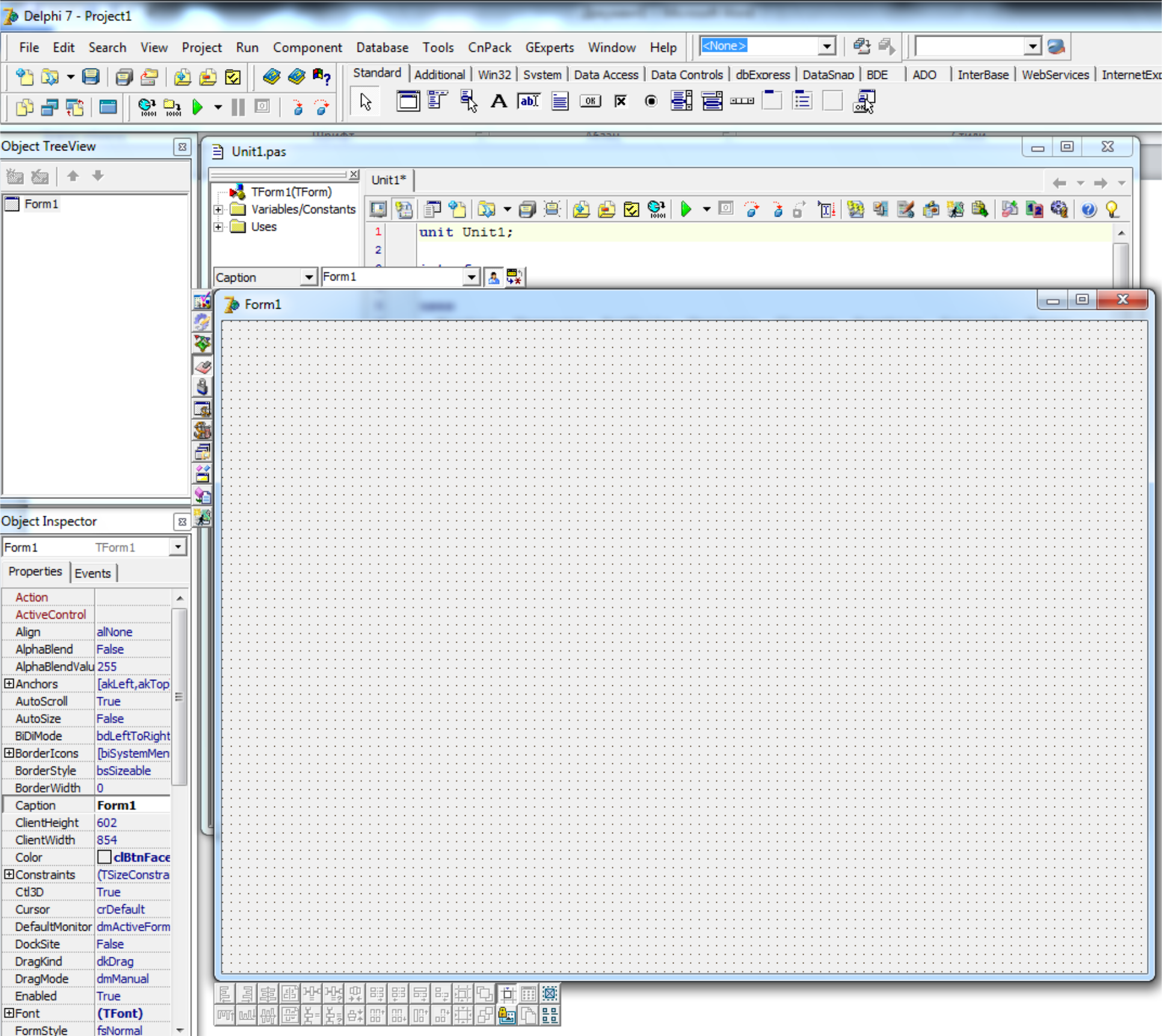Switch to the Win32 palette tab
Image resolution: width=1162 pixels, height=1036 pixels.
494,75
